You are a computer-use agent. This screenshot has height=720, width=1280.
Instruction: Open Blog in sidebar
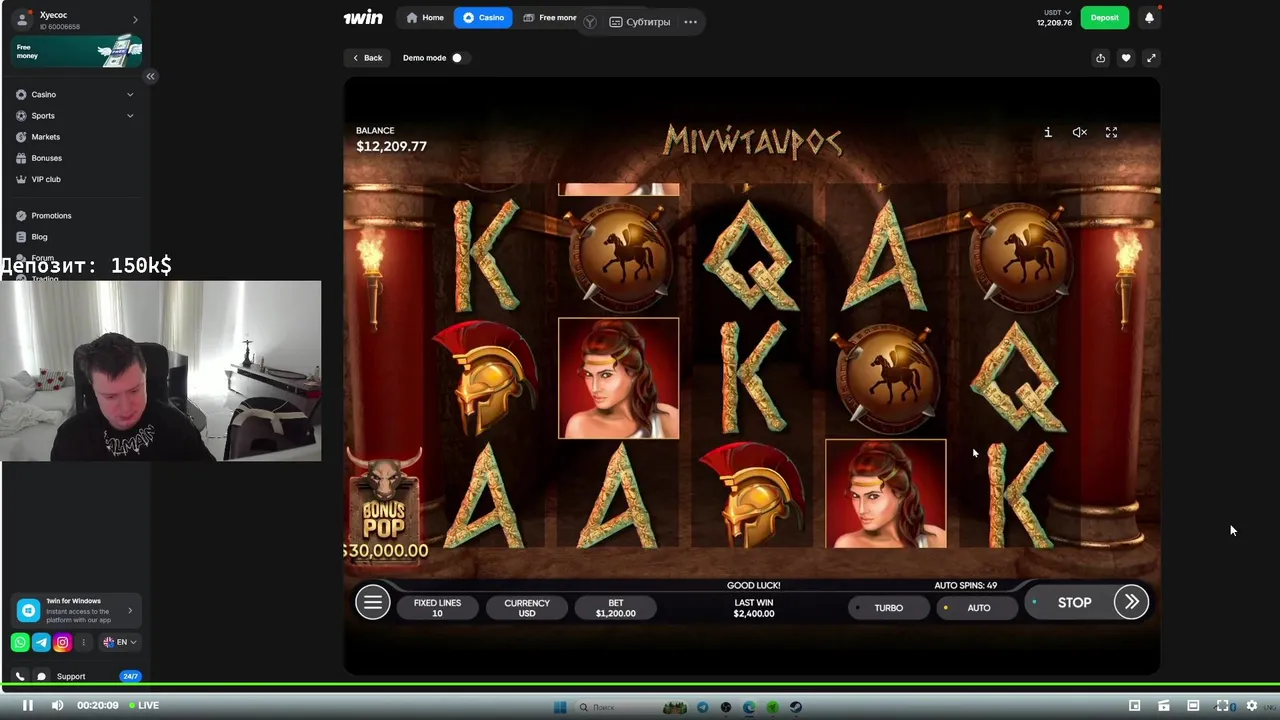(x=39, y=237)
